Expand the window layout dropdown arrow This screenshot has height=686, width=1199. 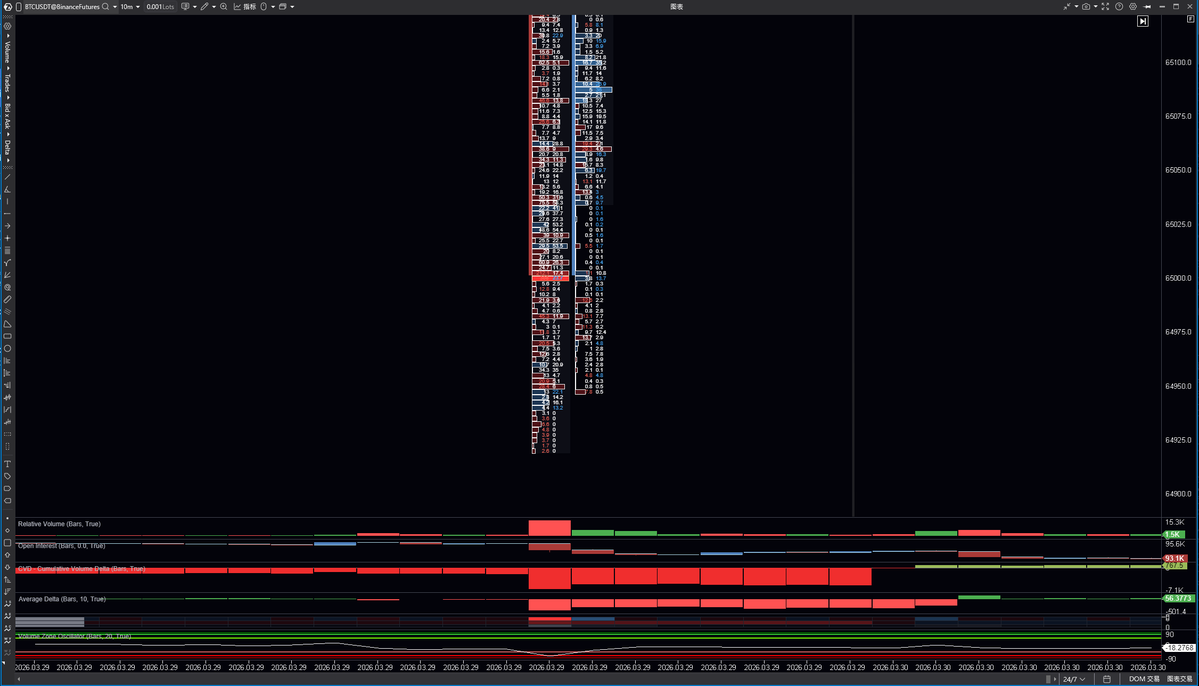pyautogui.click(x=292, y=7)
